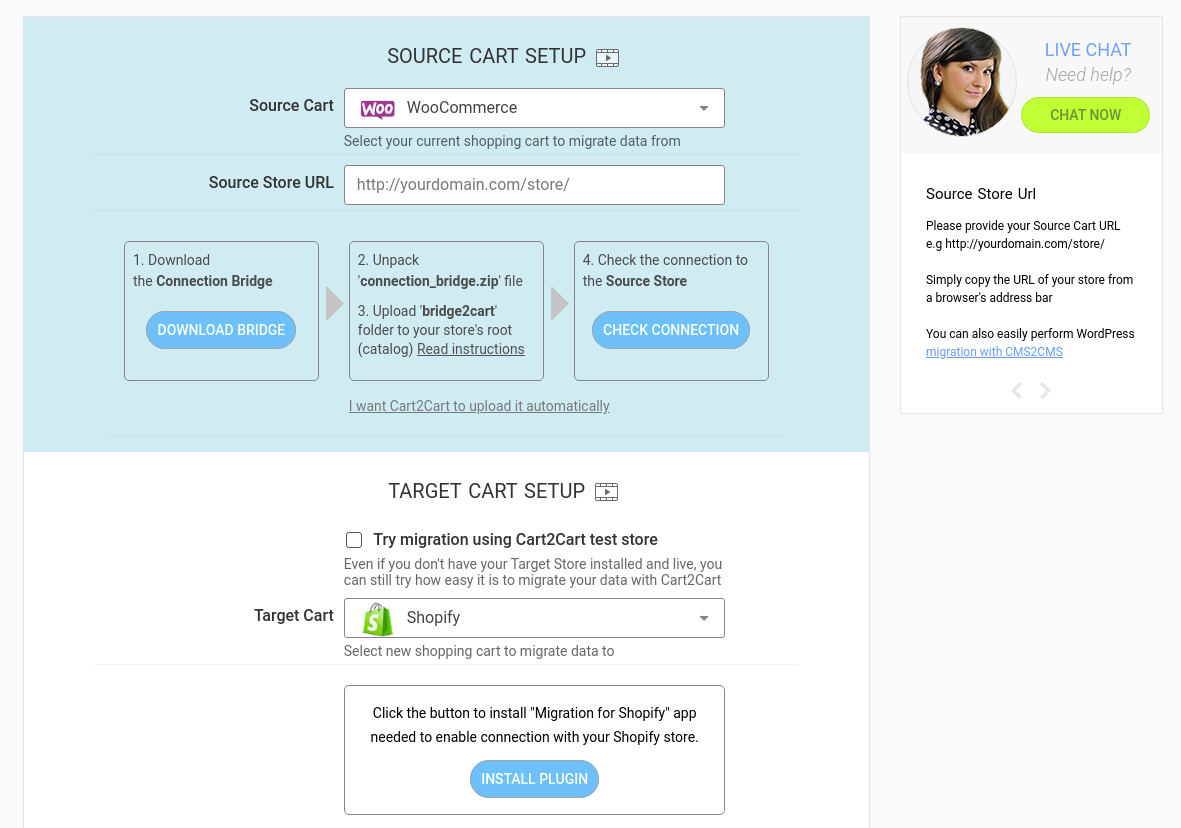Click "I want Cart2Cart to upload it automatically"

click(x=478, y=406)
